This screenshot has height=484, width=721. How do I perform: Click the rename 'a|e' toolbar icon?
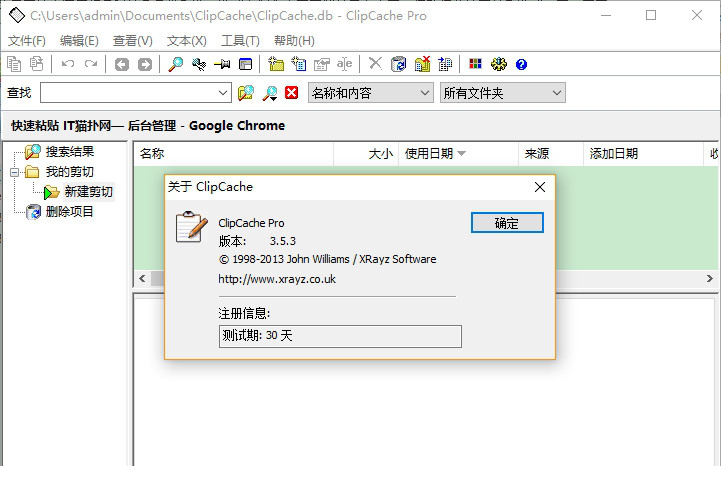(x=344, y=64)
